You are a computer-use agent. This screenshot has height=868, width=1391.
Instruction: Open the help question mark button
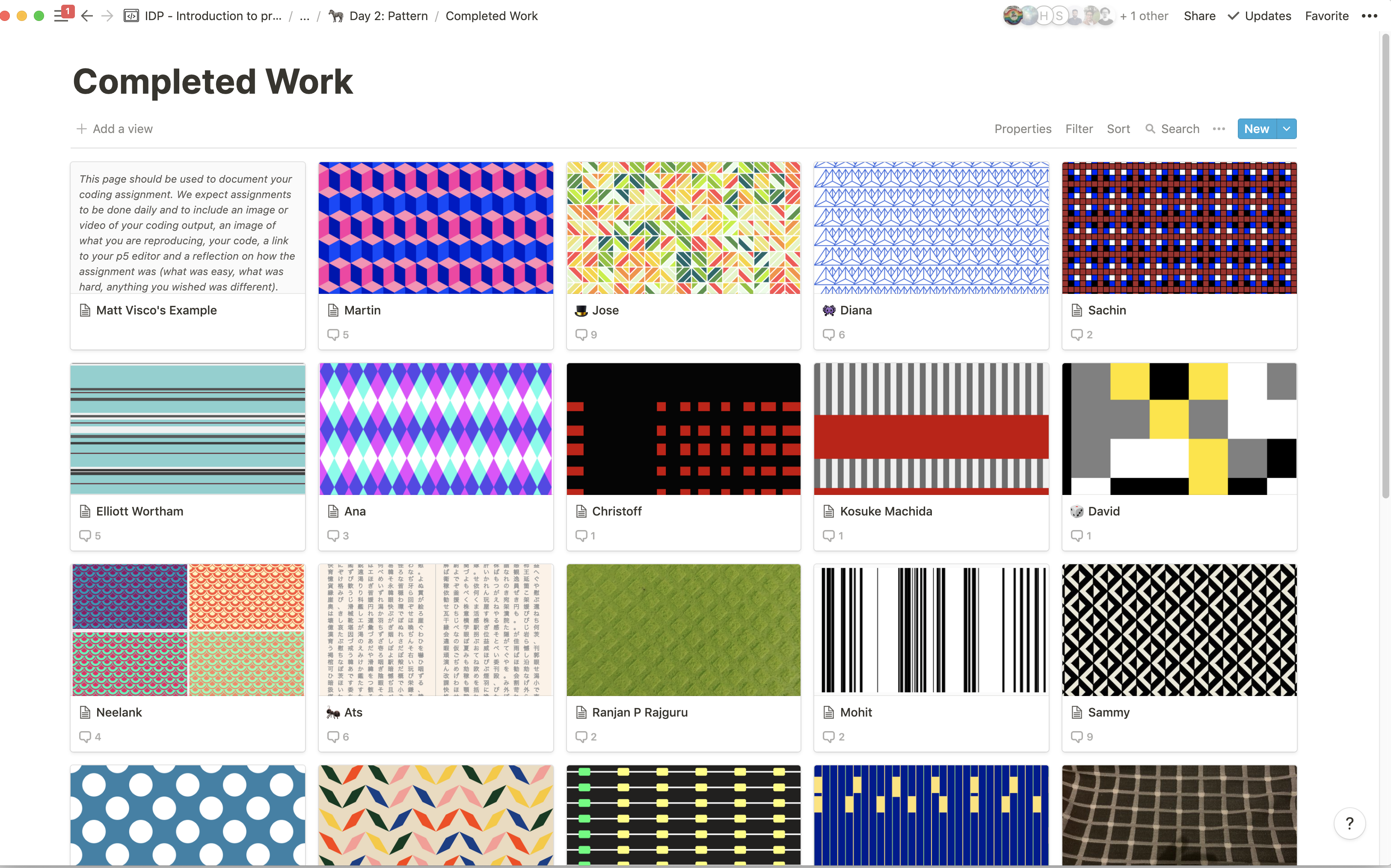(1349, 823)
